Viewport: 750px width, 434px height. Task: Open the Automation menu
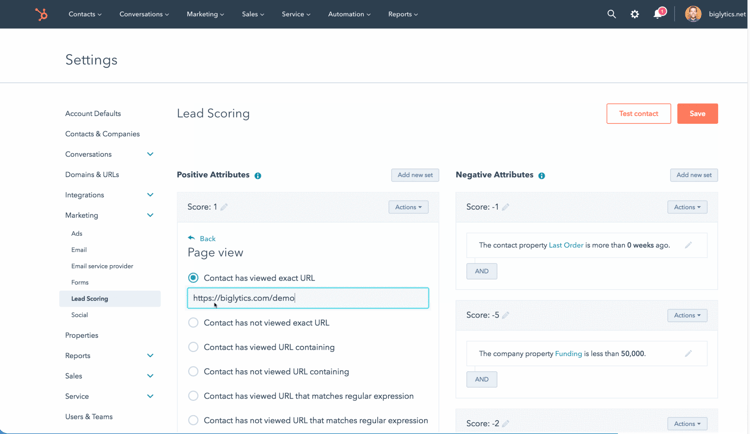click(x=349, y=14)
